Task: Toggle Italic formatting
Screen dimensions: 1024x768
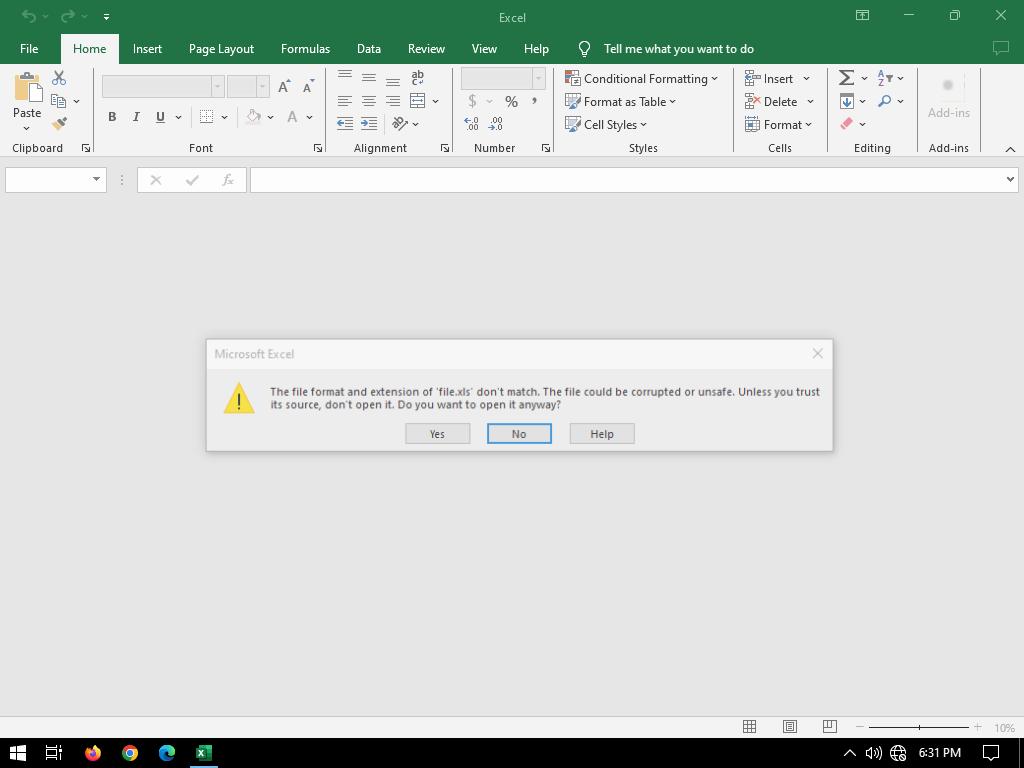Action: (136, 117)
